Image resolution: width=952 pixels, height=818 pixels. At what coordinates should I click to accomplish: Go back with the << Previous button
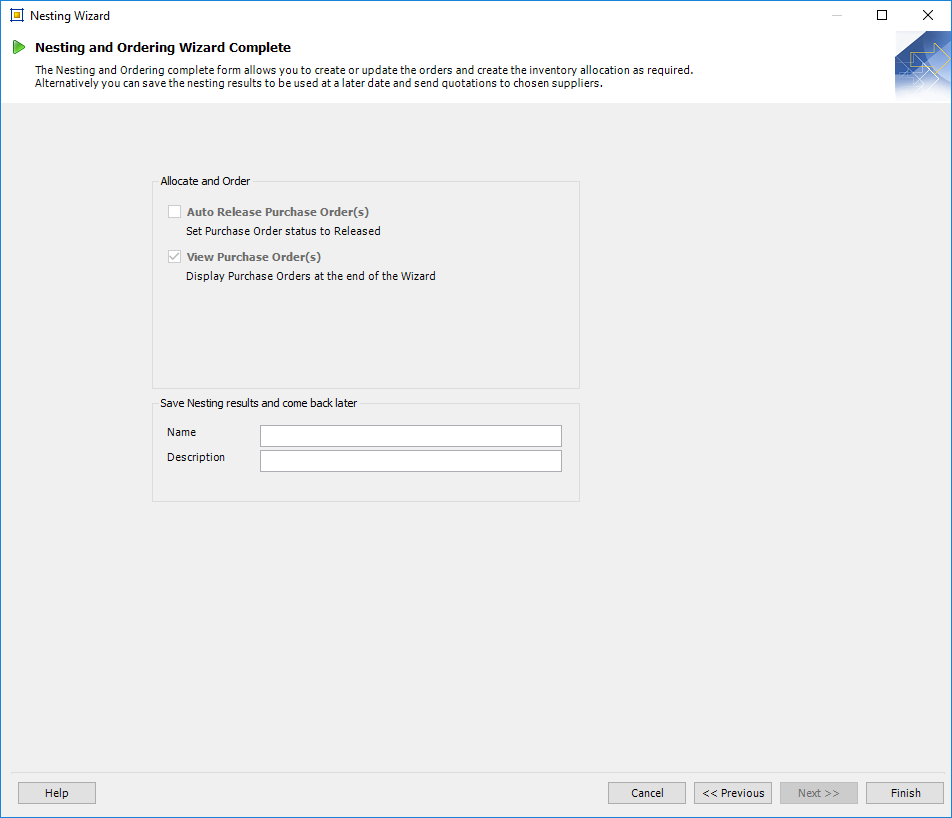point(733,793)
